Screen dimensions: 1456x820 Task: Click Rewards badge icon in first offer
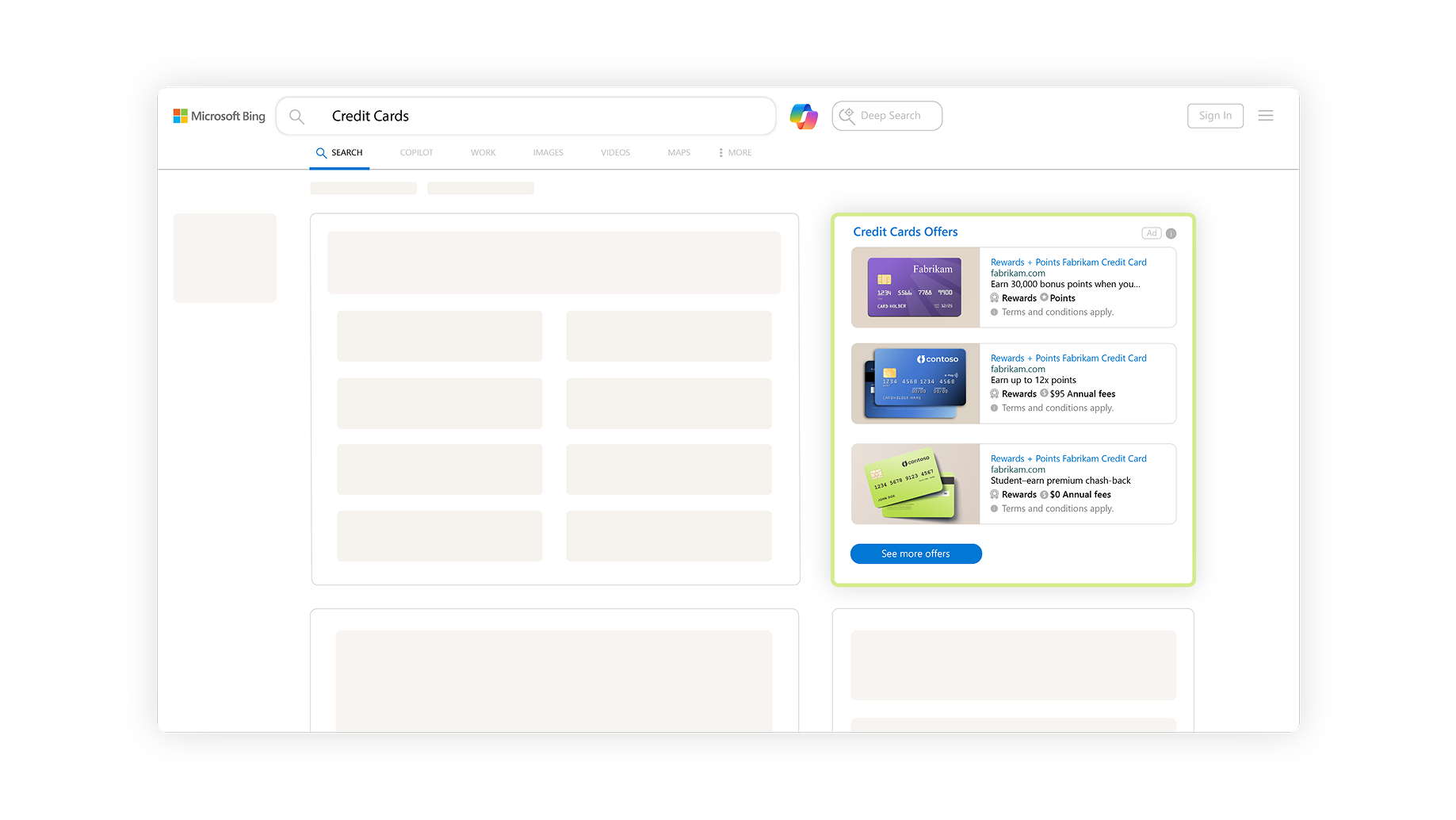[995, 298]
